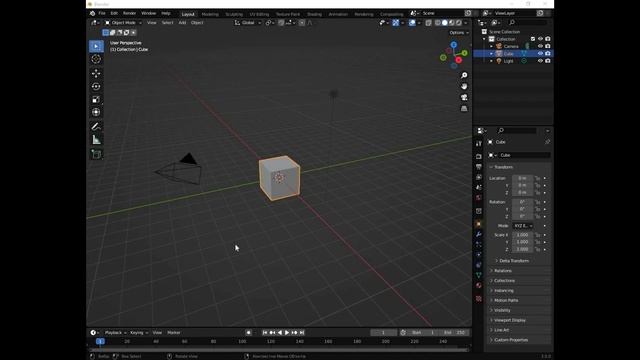Click the Rotation X value field
Screen dimensions: 640x360
point(522,202)
